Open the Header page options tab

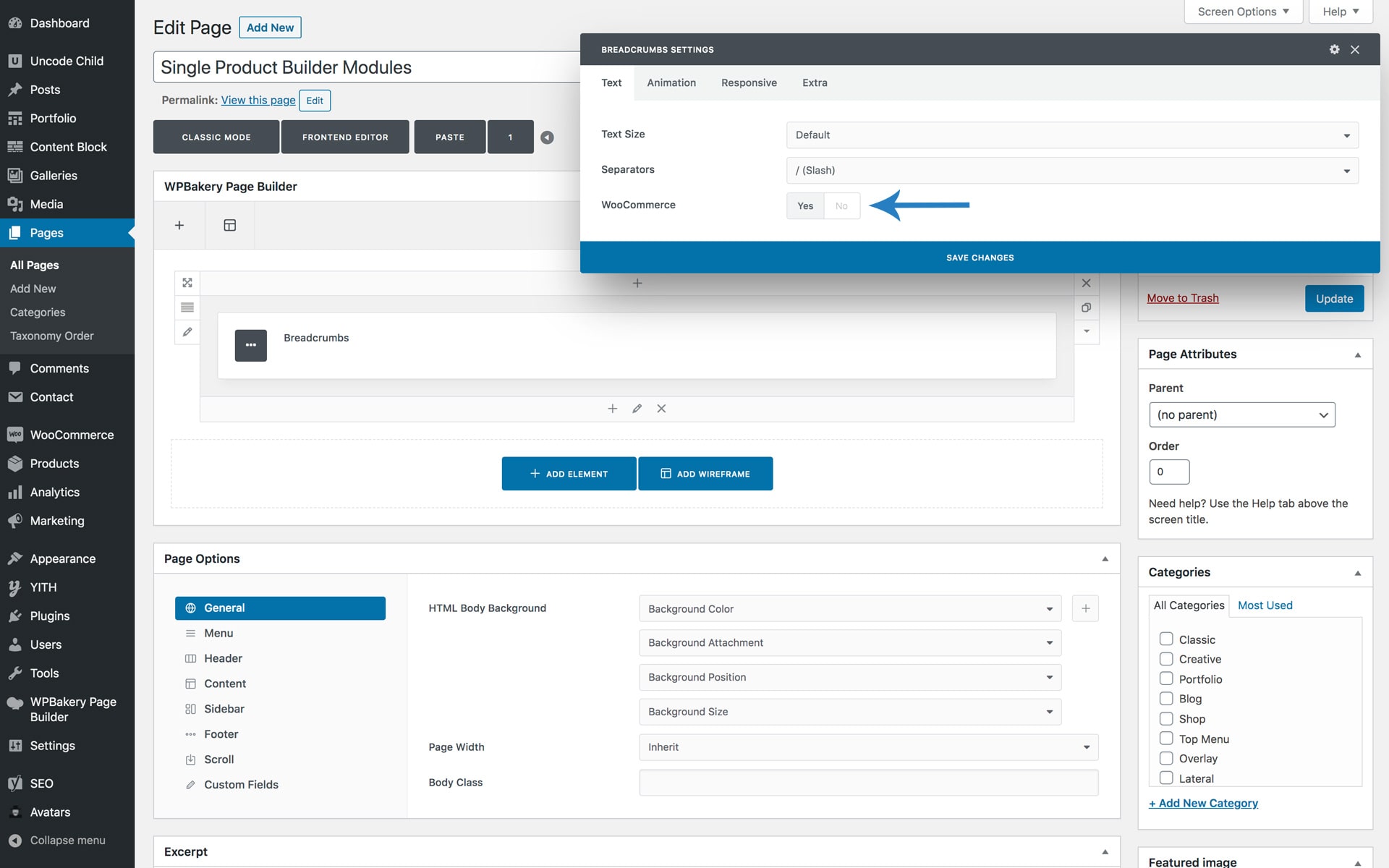223,658
